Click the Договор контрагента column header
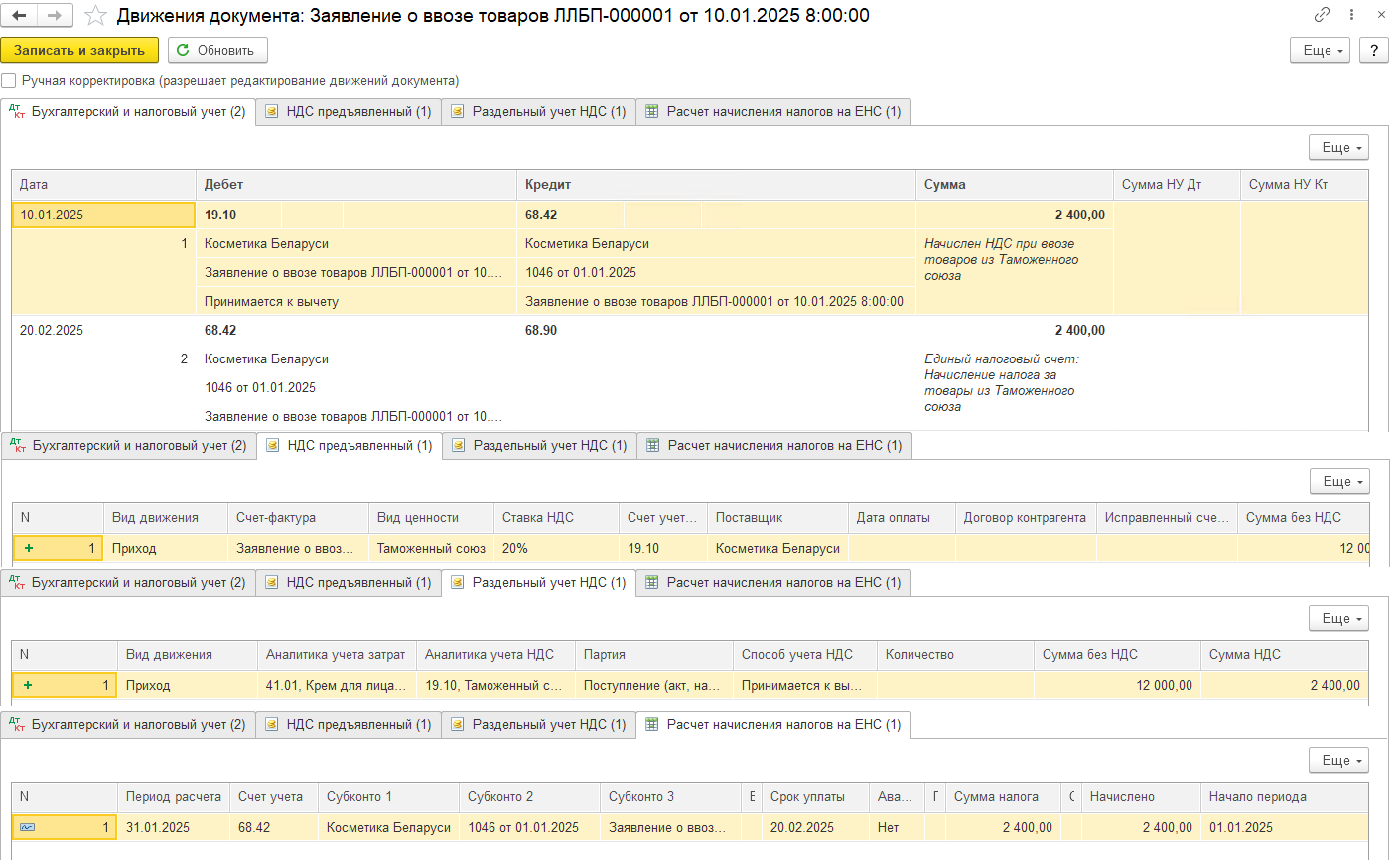Screen dimensions: 1400x860 tap(1026, 518)
